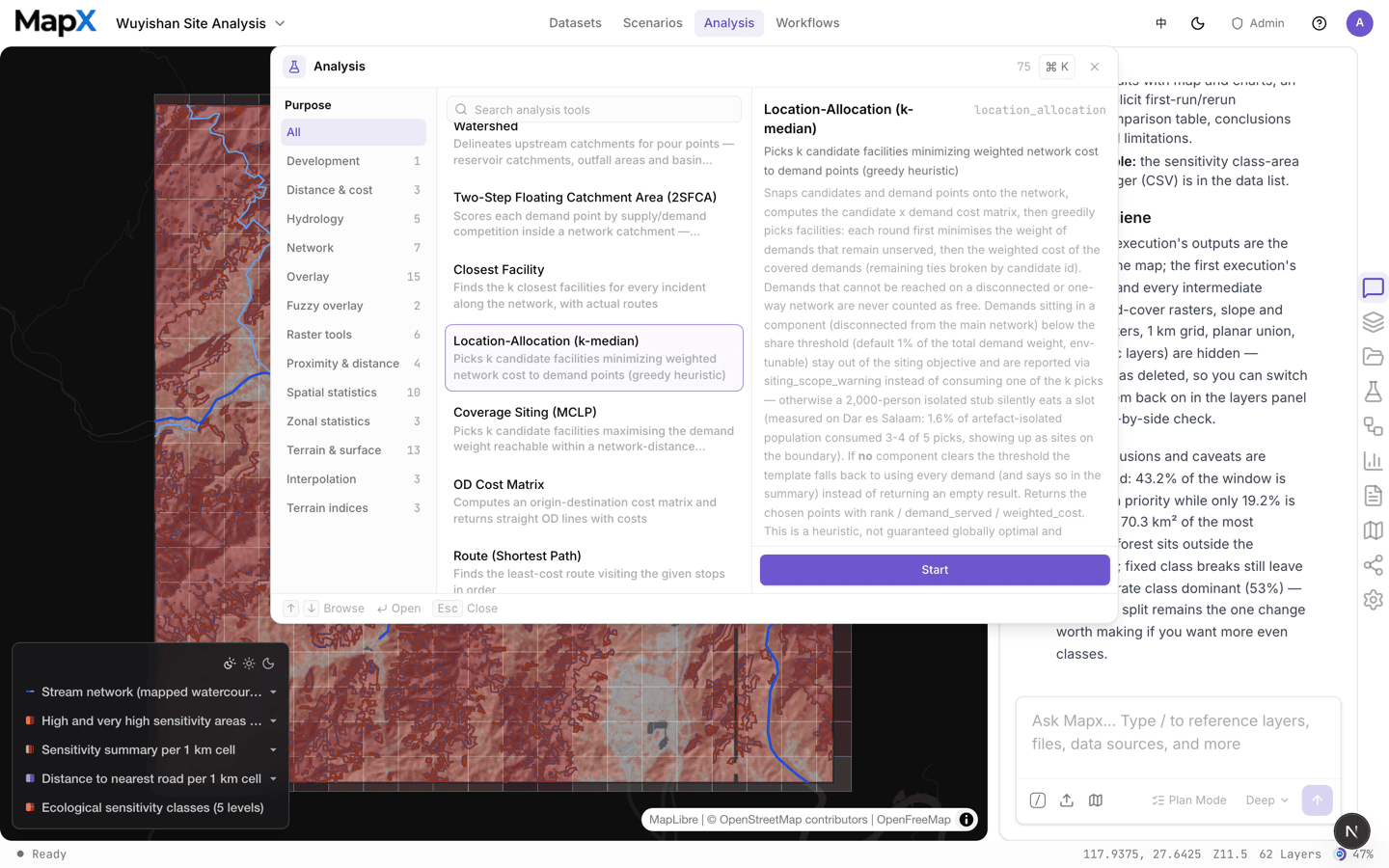The width and height of the screenshot is (1389, 868).
Task: Filter by Spatial statistics purpose
Action: point(353,393)
